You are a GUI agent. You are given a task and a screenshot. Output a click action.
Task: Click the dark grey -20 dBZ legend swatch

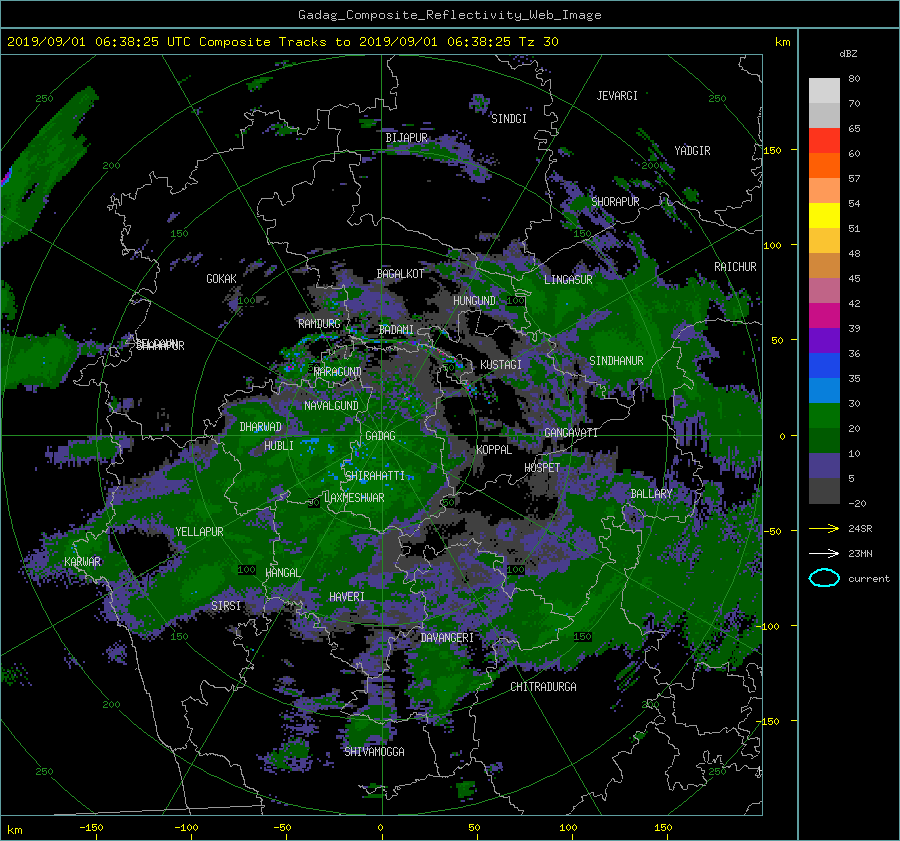824,491
